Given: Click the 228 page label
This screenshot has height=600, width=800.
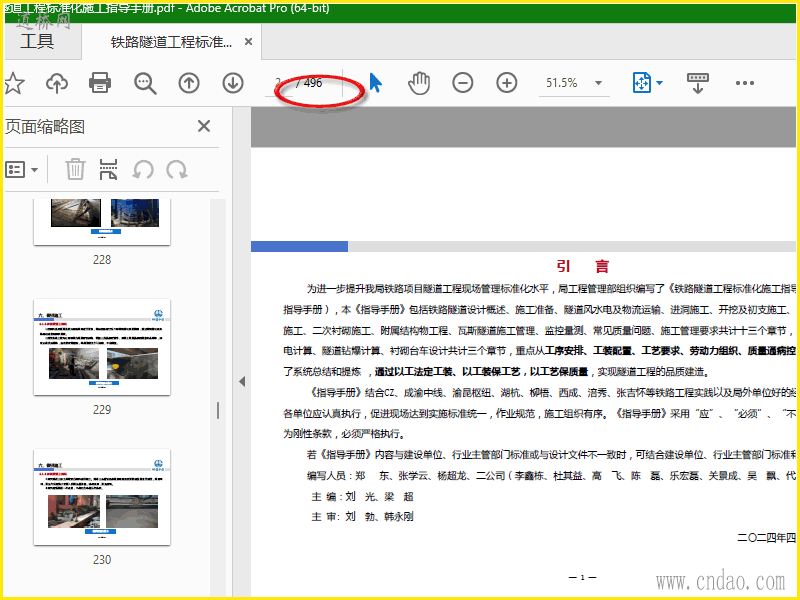Looking at the screenshot, I should (102, 260).
